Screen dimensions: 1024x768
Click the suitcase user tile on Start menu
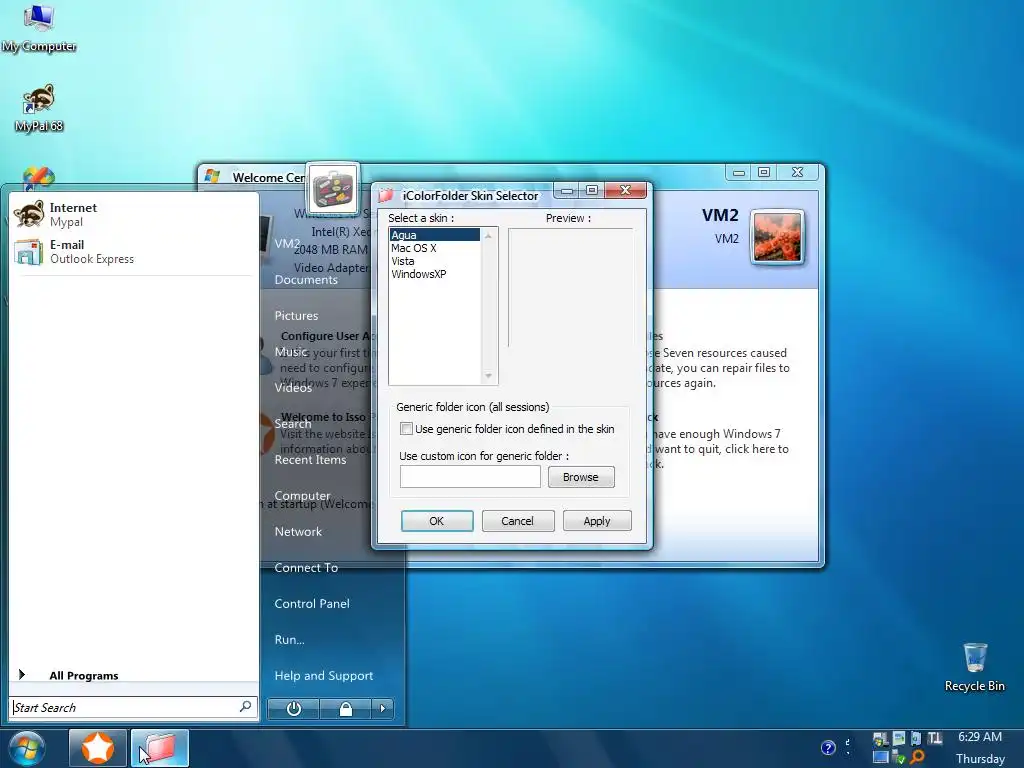pos(333,189)
